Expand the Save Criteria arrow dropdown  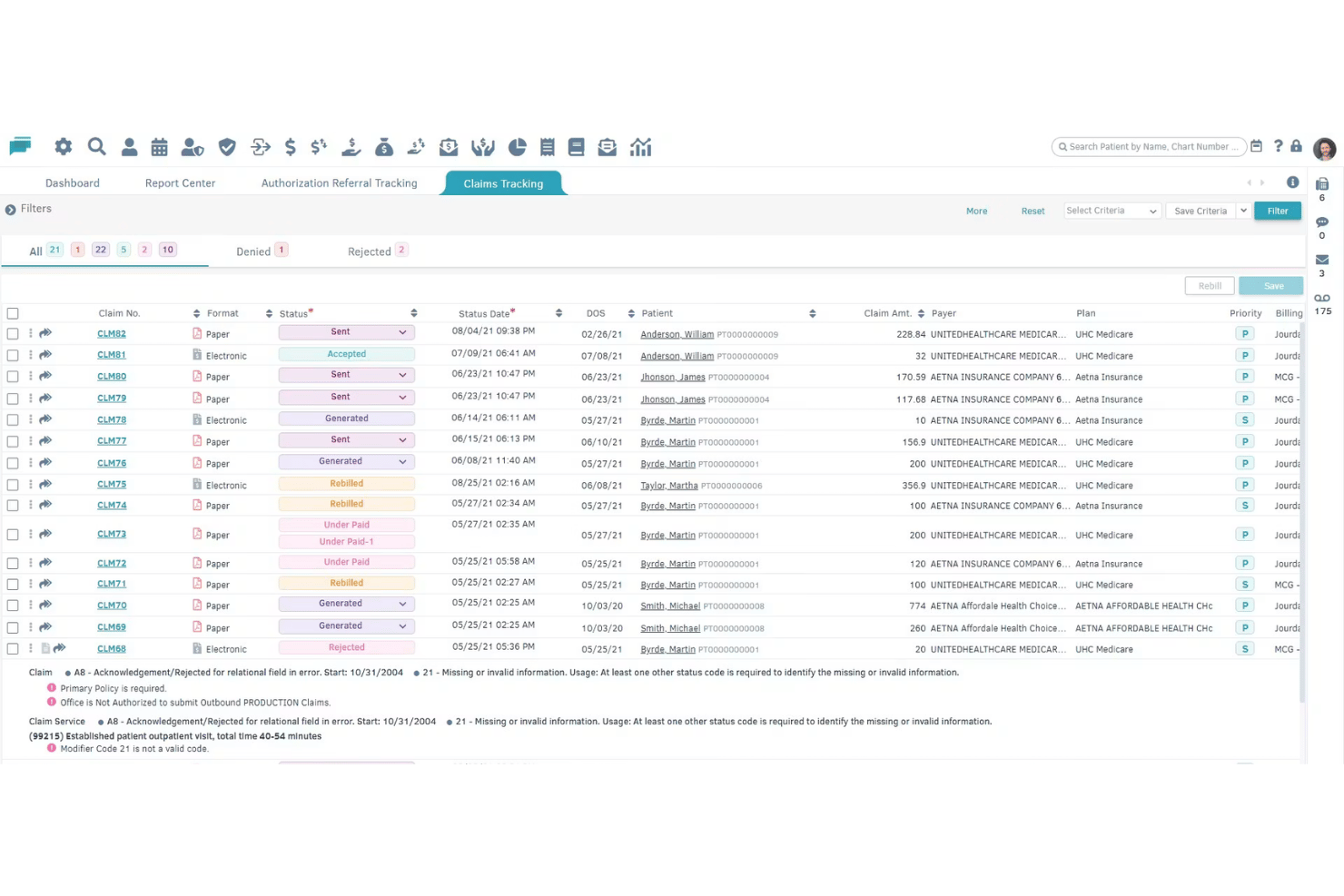1243,211
